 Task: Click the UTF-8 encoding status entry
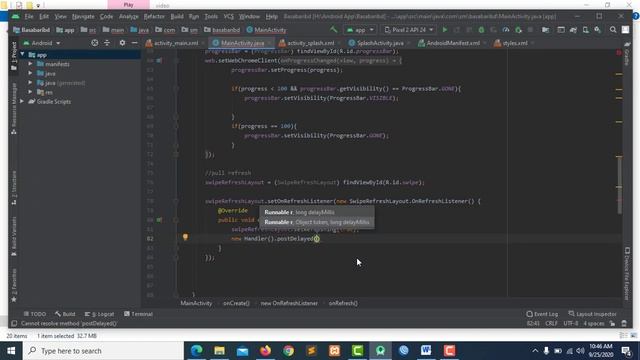pyautogui.click(x=571, y=323)
